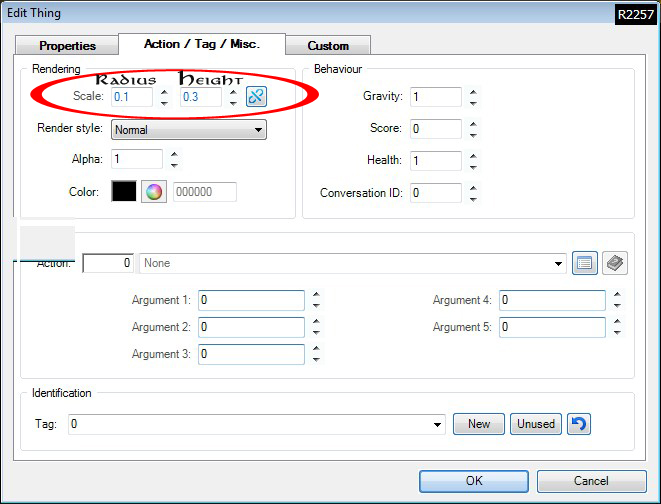Open the Action None dropdown list
The width and height of the screenshot is (661, 504).
point(558,263)
